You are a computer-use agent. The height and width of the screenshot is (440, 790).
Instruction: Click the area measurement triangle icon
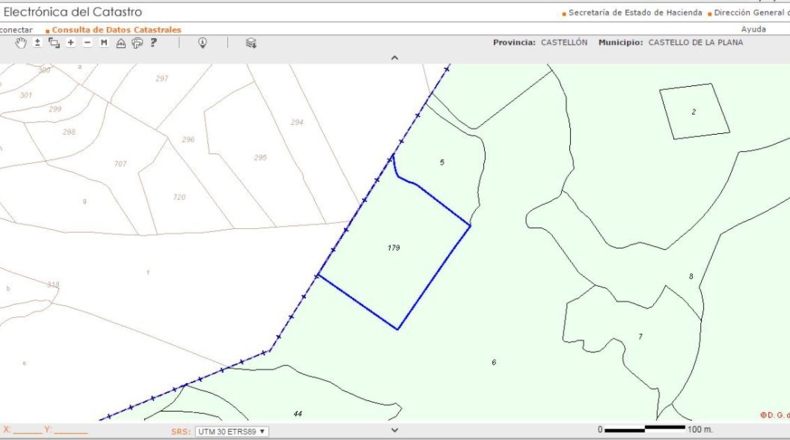click(121, 43)
